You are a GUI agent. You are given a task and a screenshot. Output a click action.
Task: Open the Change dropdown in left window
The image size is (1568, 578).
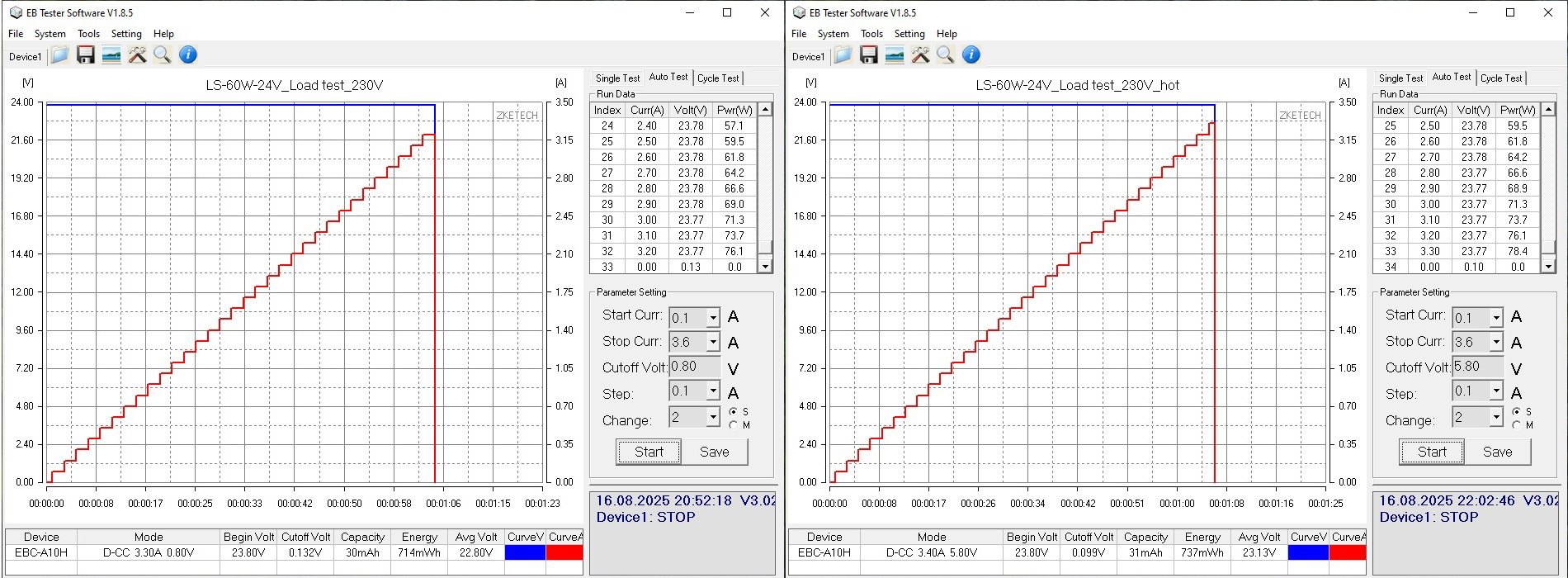(712, 418)
